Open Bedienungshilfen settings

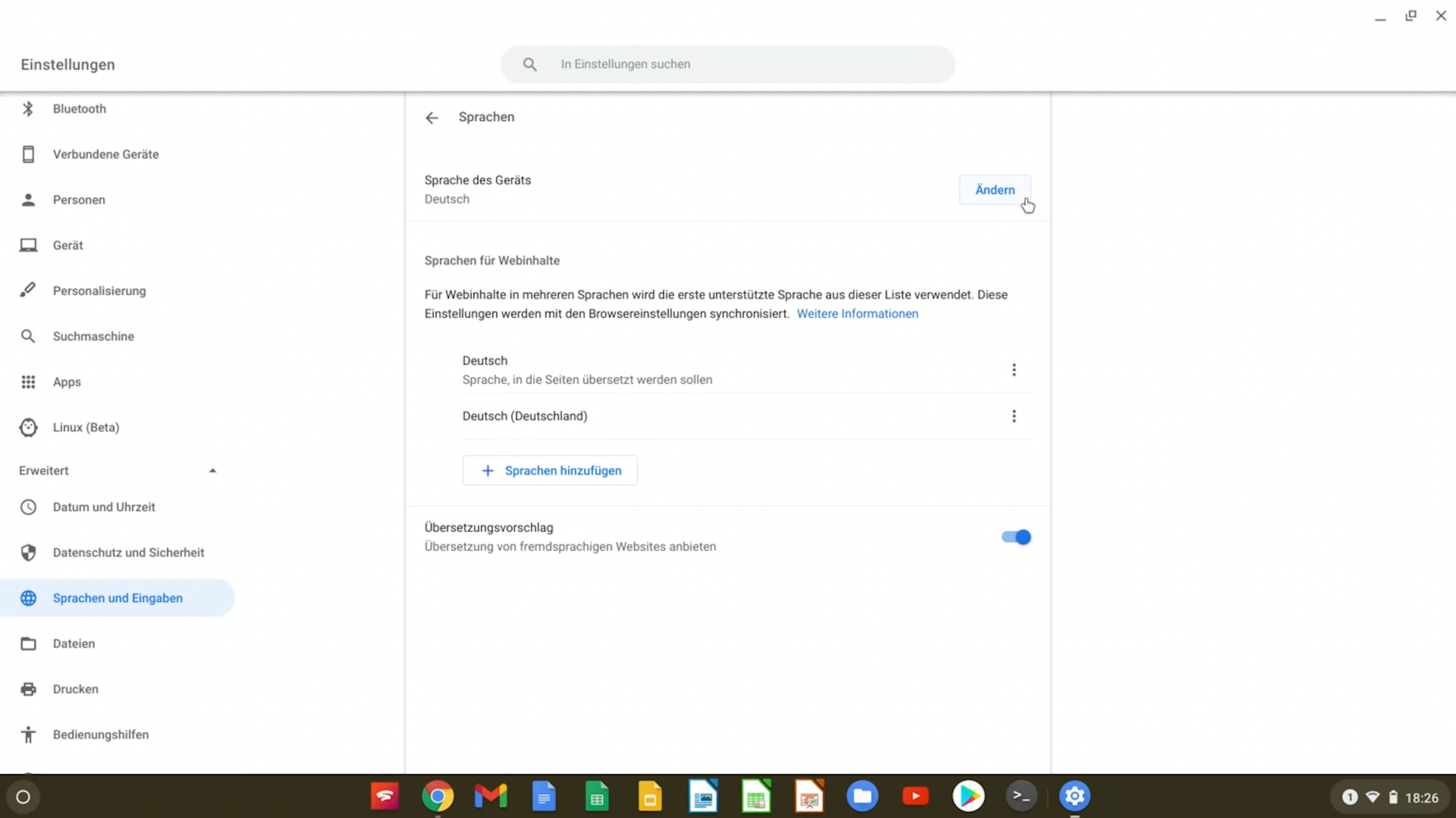point(100,734)
